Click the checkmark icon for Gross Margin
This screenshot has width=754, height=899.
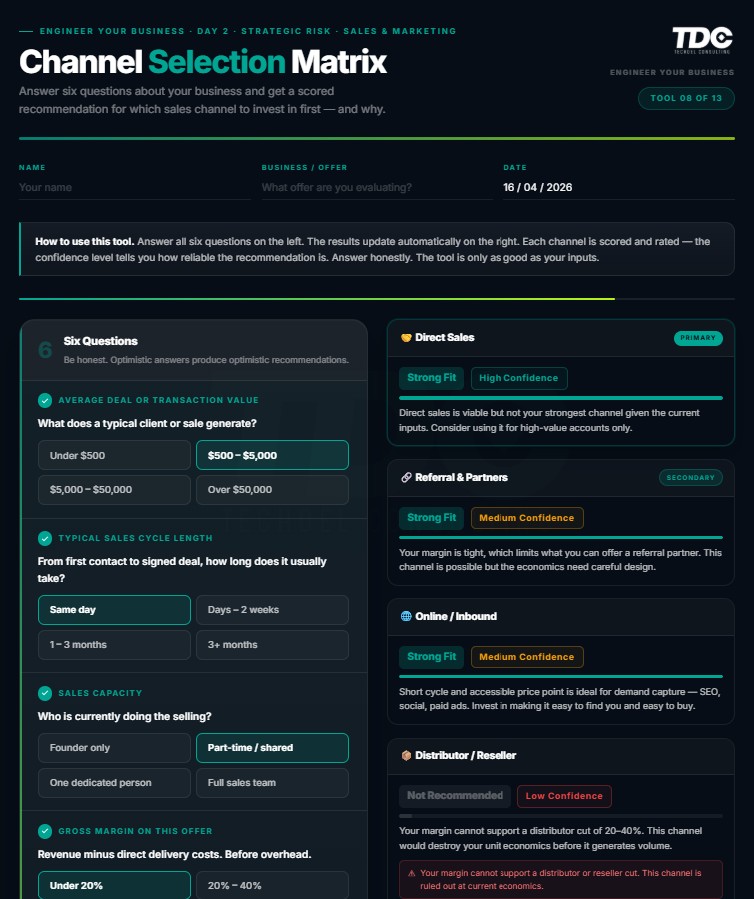pos(45,831)
